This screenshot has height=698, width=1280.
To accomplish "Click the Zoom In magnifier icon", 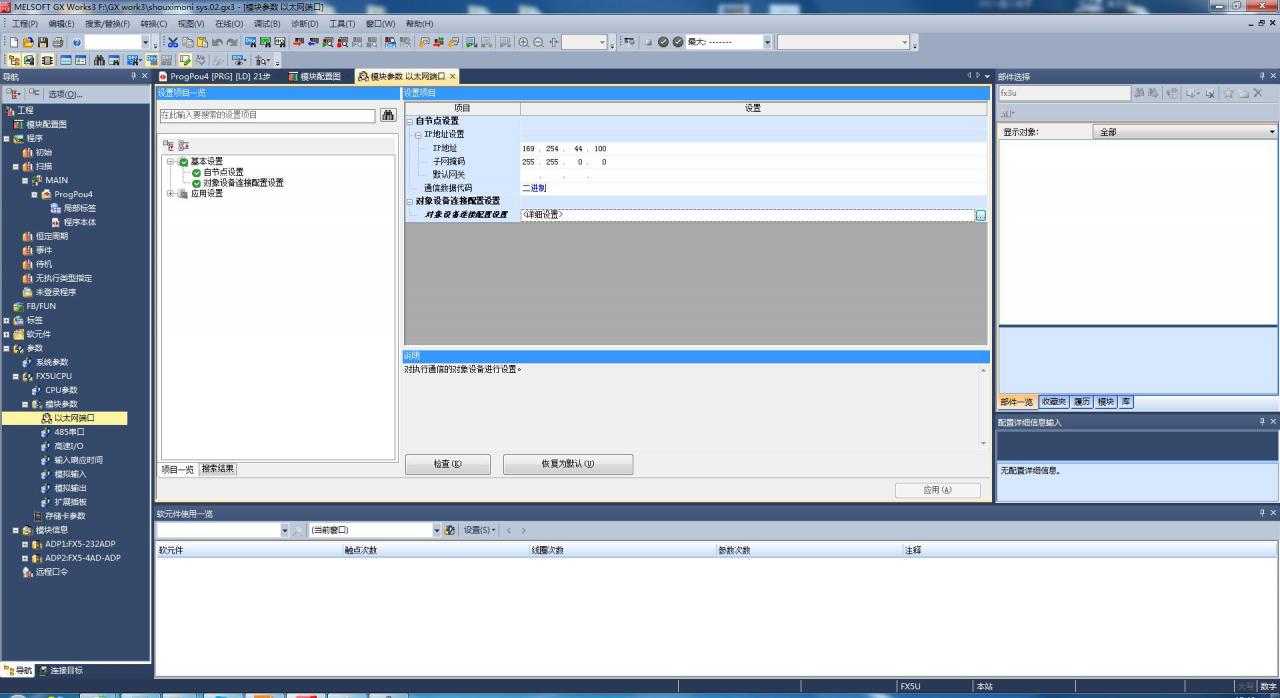I will point(524,42).
